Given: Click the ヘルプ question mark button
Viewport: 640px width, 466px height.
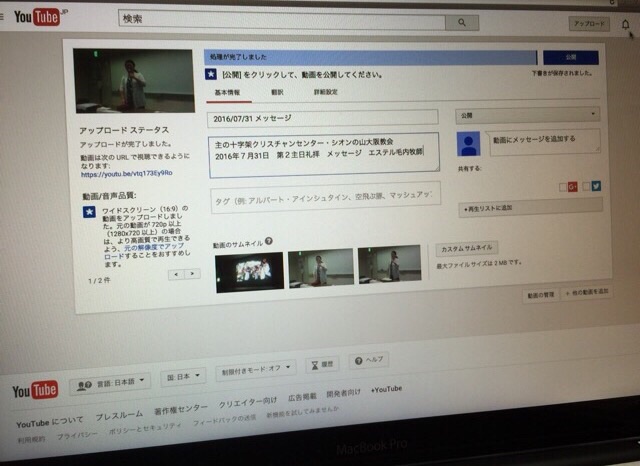Looking at the screenshot, I should click(x=367, y=359).
